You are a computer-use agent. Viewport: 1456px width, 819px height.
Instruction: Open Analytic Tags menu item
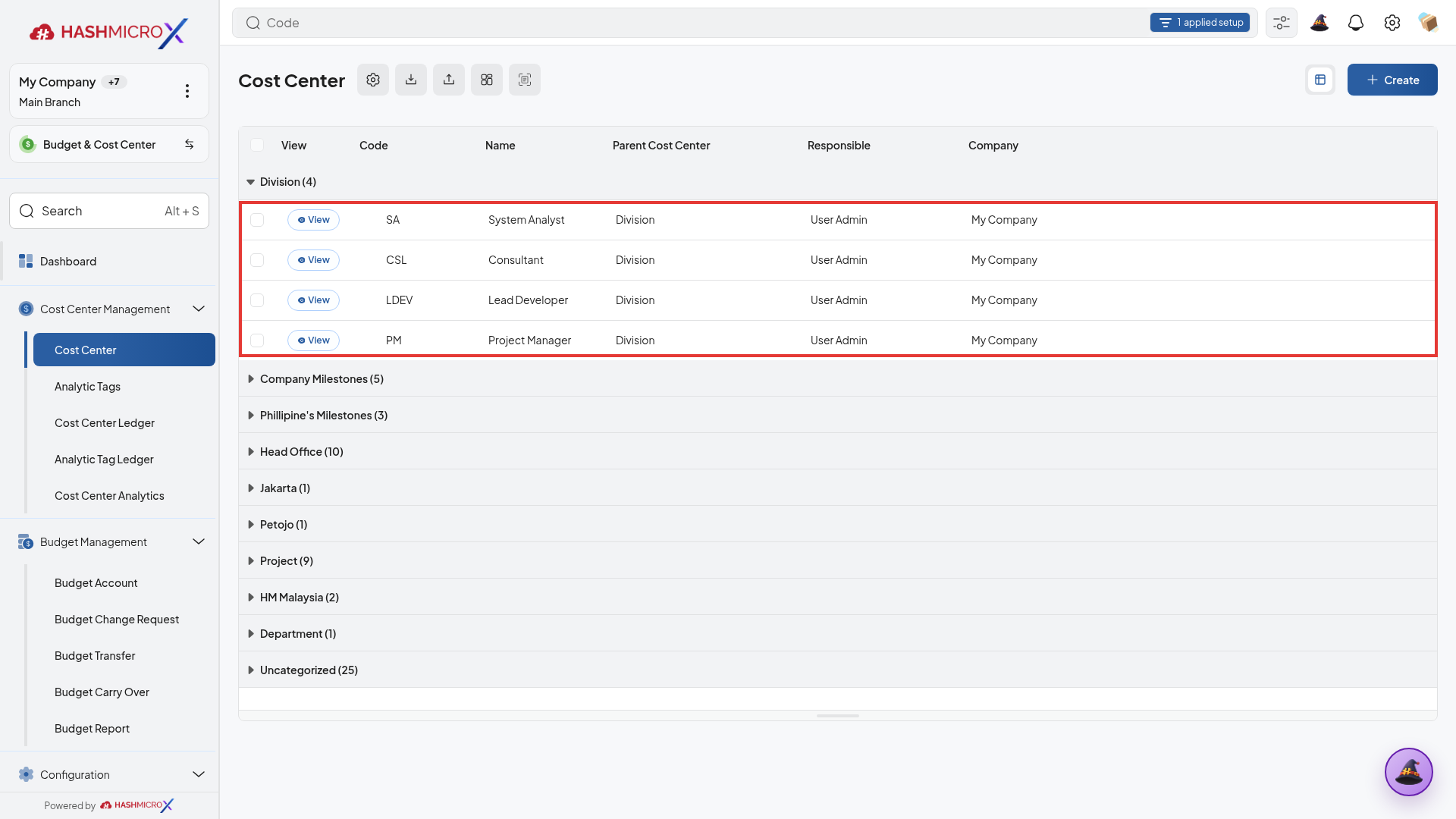[87, 387]
